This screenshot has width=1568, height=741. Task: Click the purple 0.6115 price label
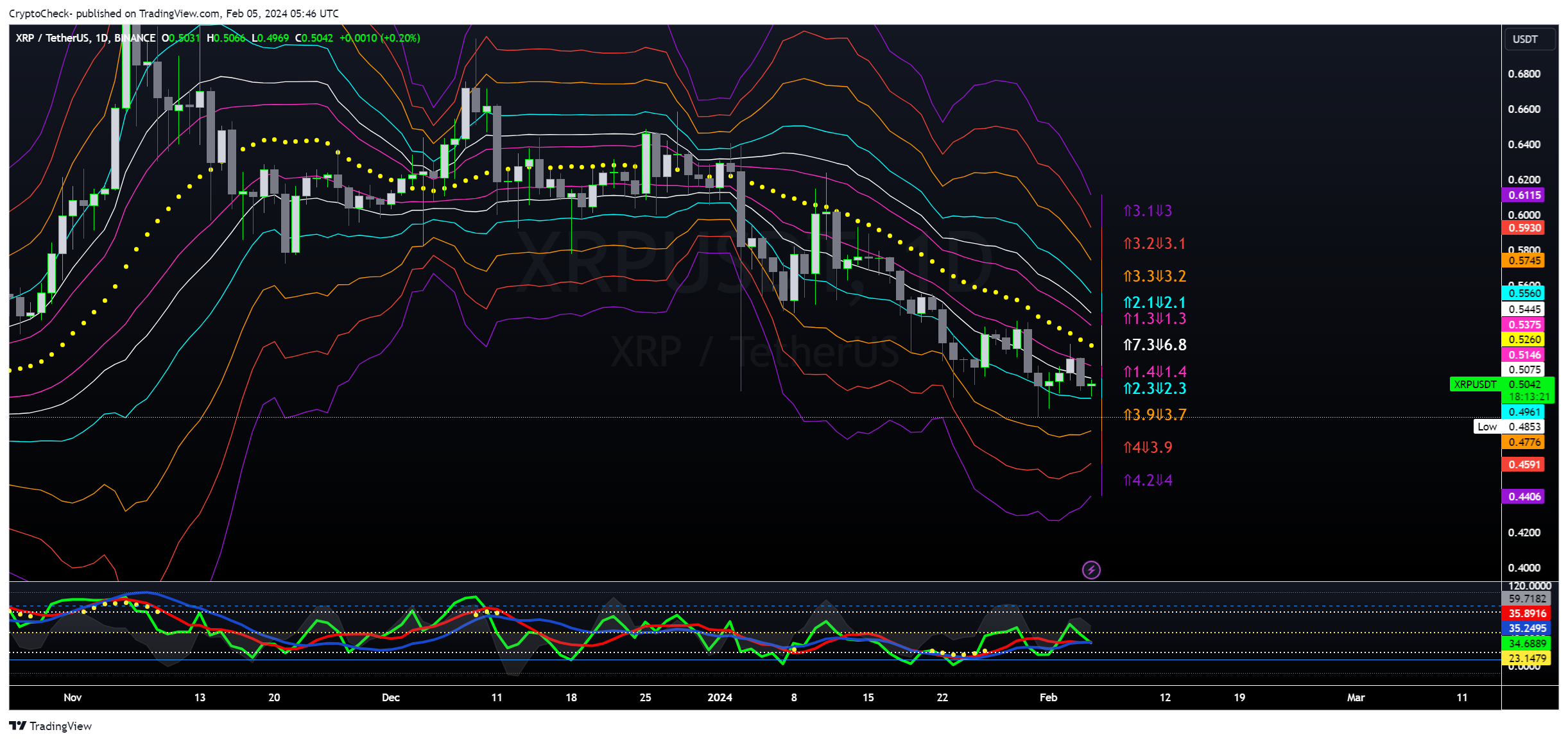coord(1523,195)
